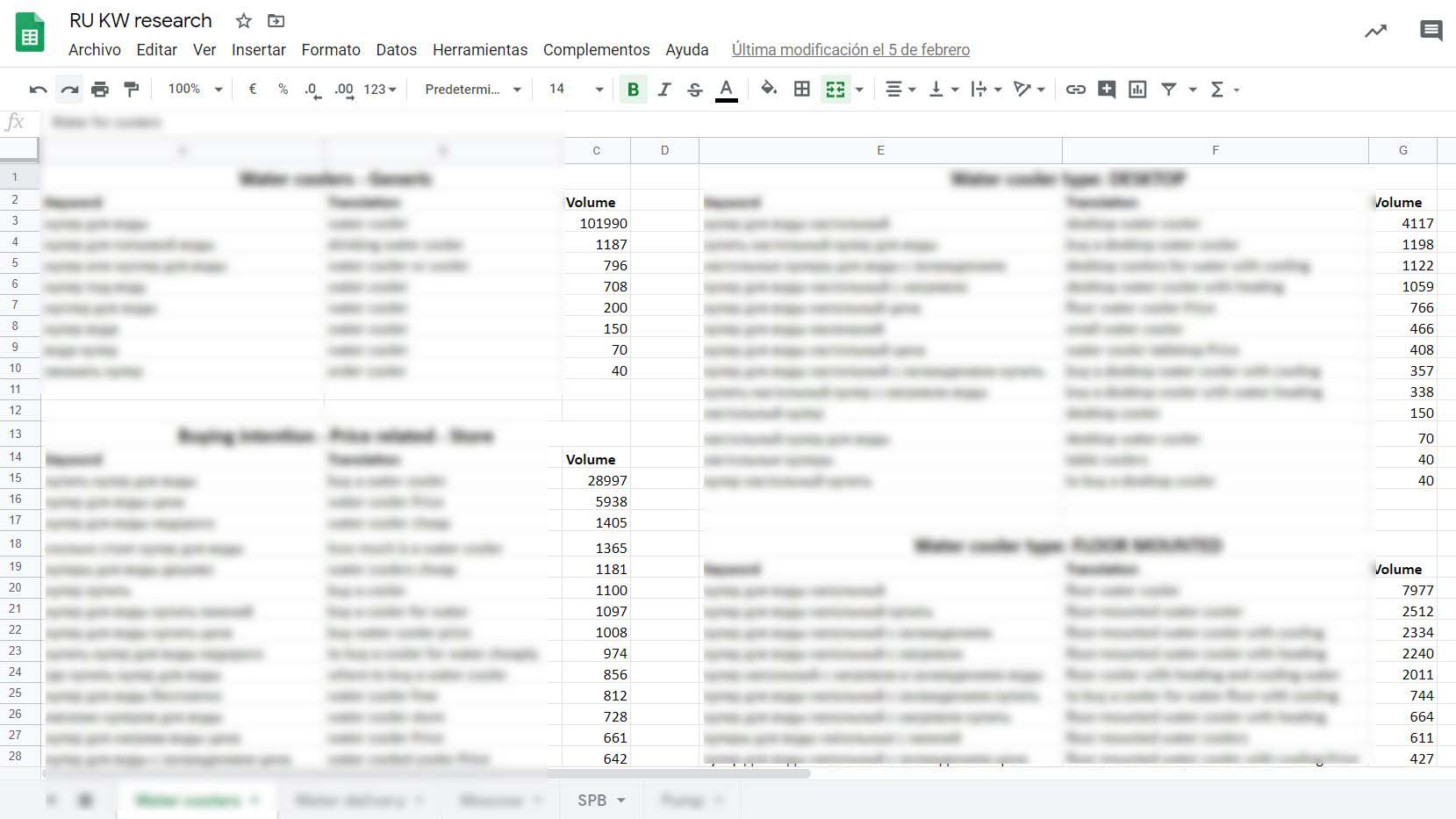Select column F header

click(x=1216, y=150)
